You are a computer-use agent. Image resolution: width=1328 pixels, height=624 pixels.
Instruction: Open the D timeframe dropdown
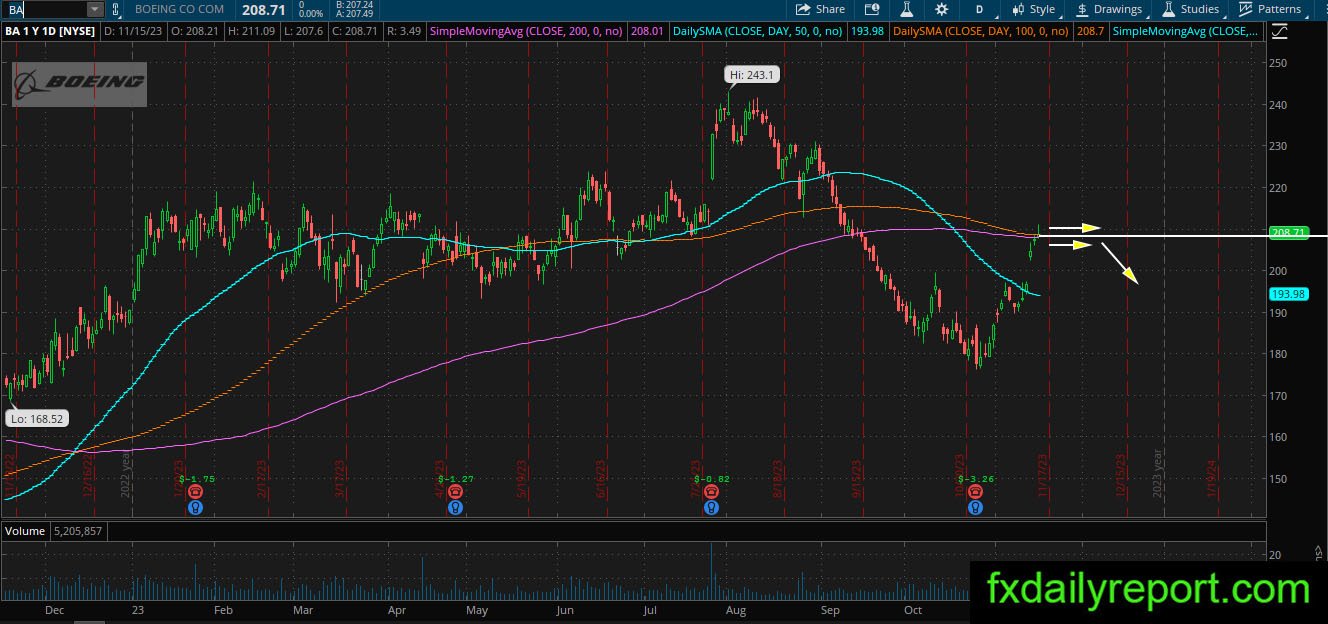[980, 9]
